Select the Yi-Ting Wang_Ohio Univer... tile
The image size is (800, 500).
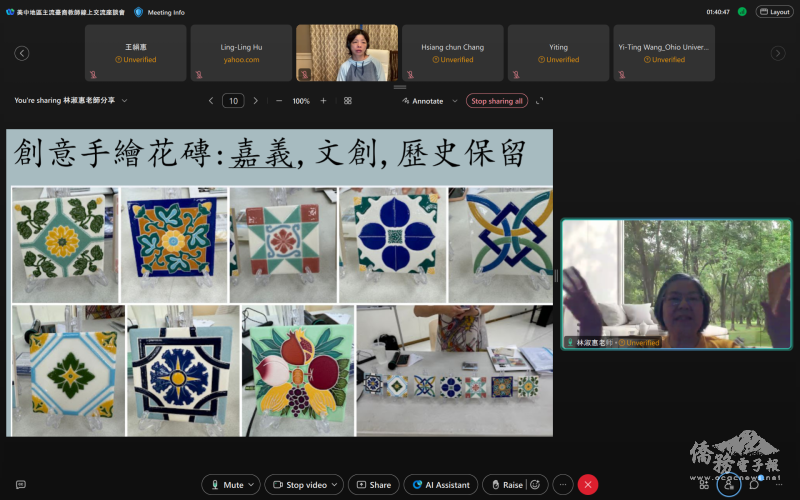click(664, 53)
